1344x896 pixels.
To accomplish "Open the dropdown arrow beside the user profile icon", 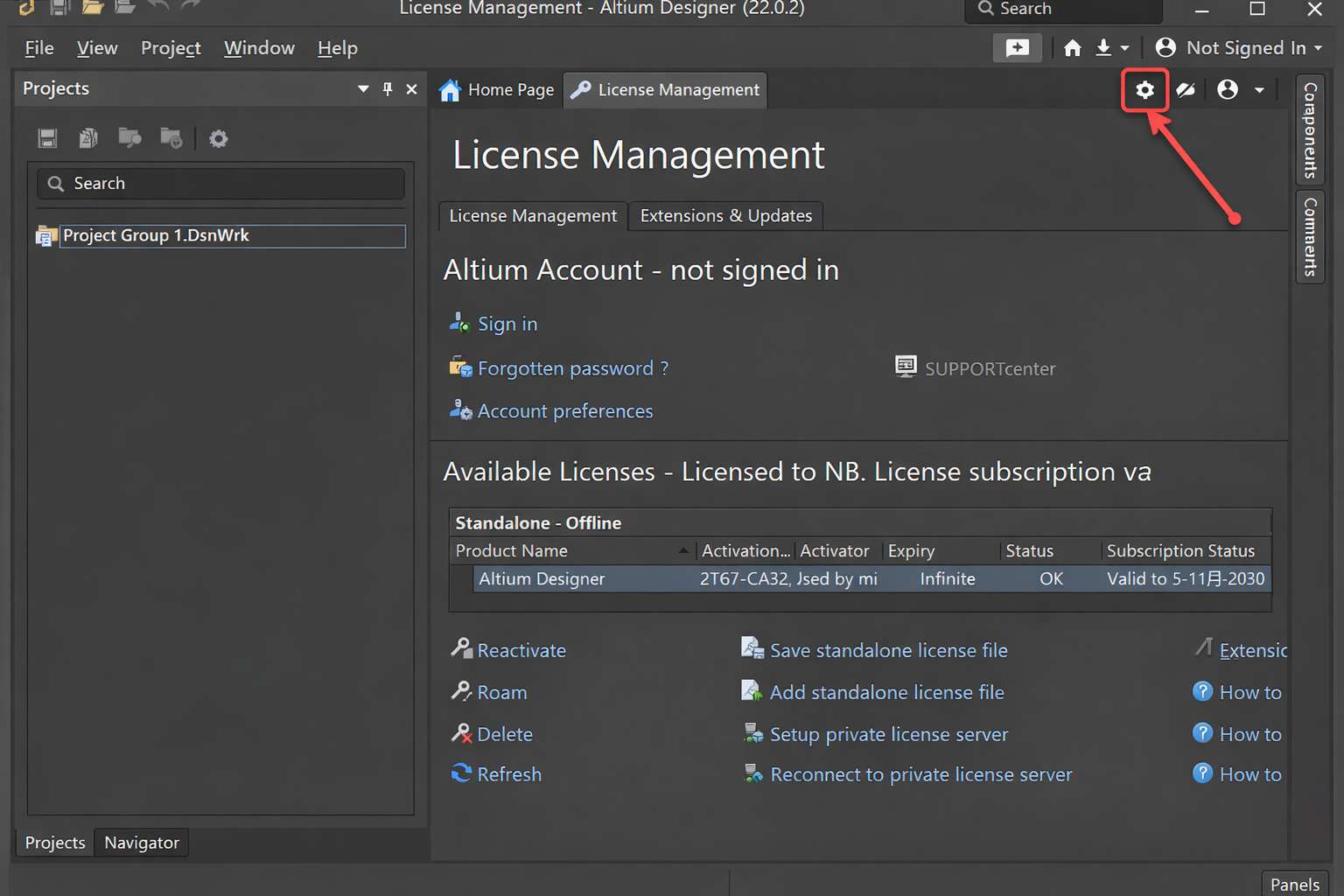I will coord(1259,90).
